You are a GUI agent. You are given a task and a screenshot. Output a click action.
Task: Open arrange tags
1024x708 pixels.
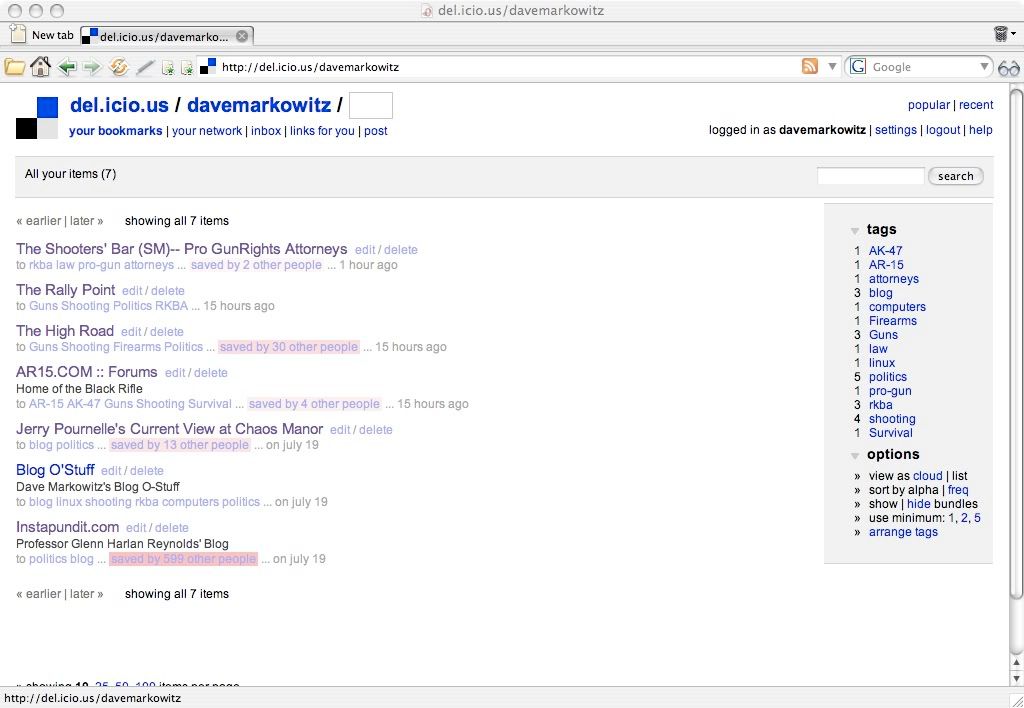(903, 532)
